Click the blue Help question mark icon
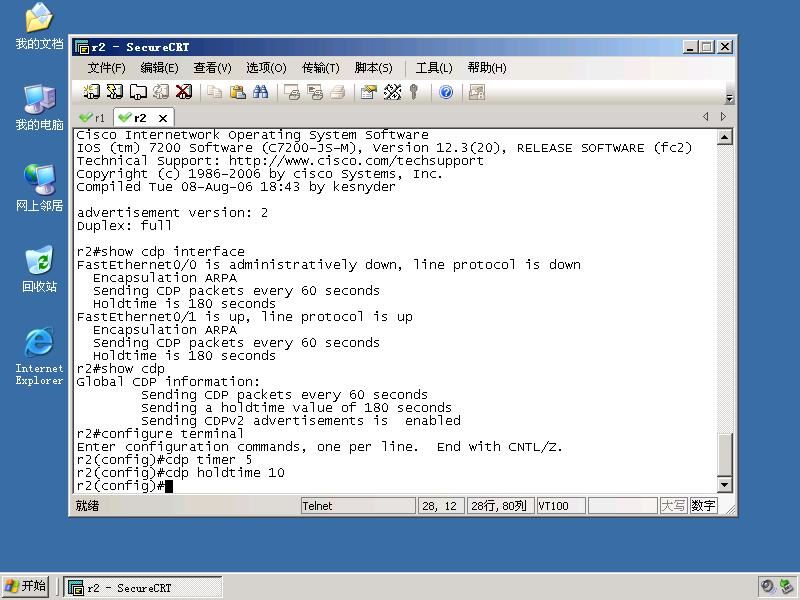 446,92
